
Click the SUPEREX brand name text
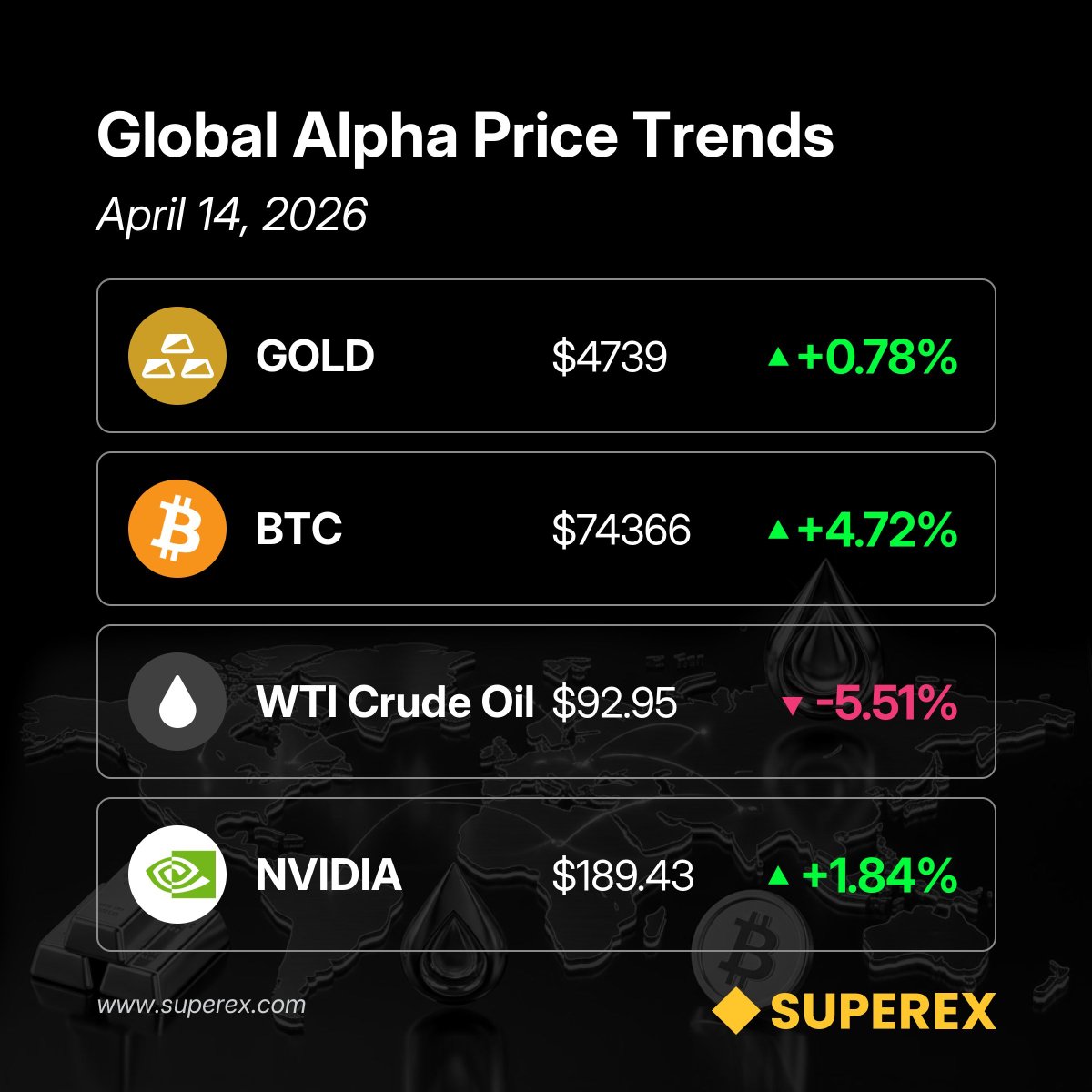point(883,1011)
